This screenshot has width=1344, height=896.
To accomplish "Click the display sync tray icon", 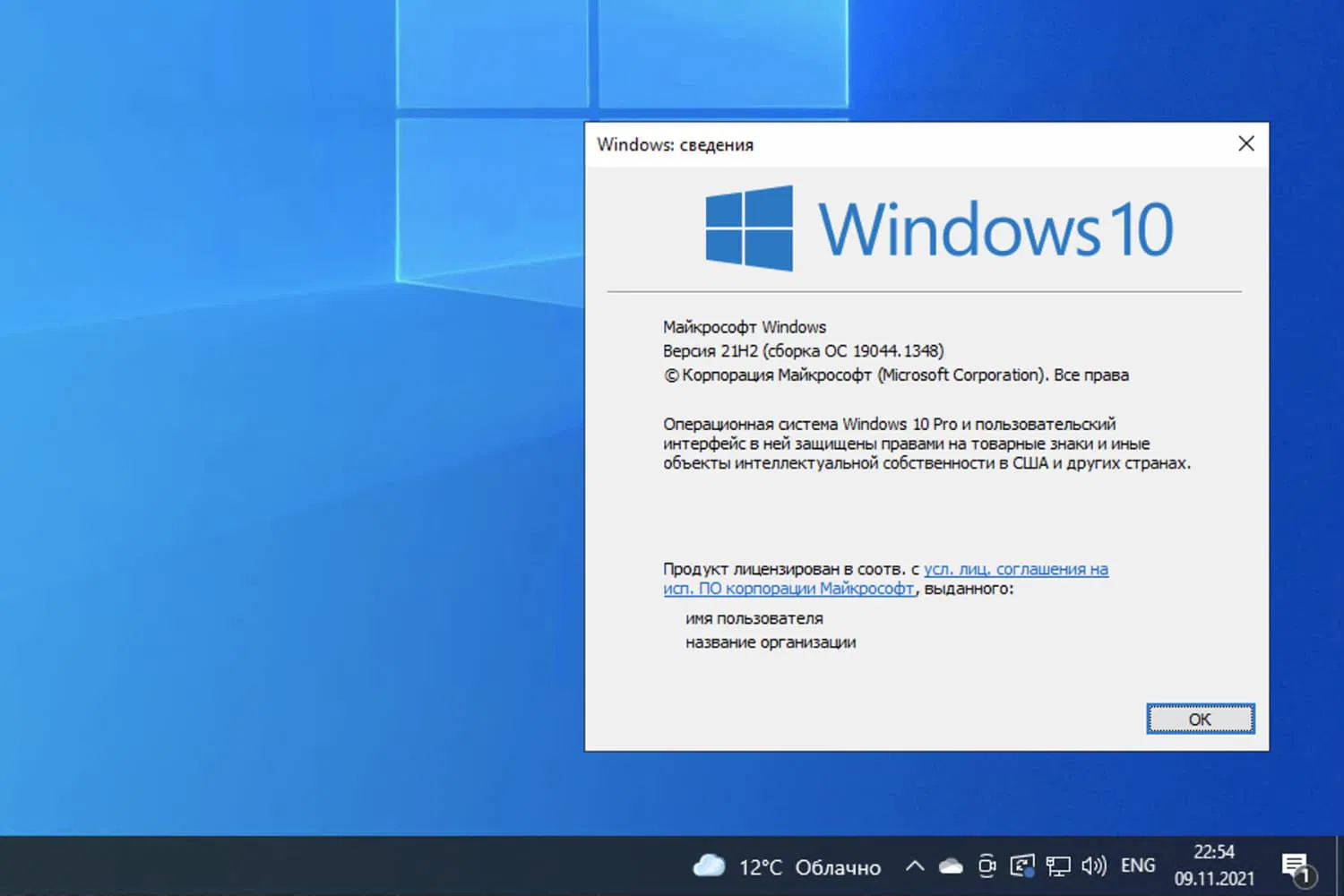I will pyautogui.click(x=1022, y=866).
